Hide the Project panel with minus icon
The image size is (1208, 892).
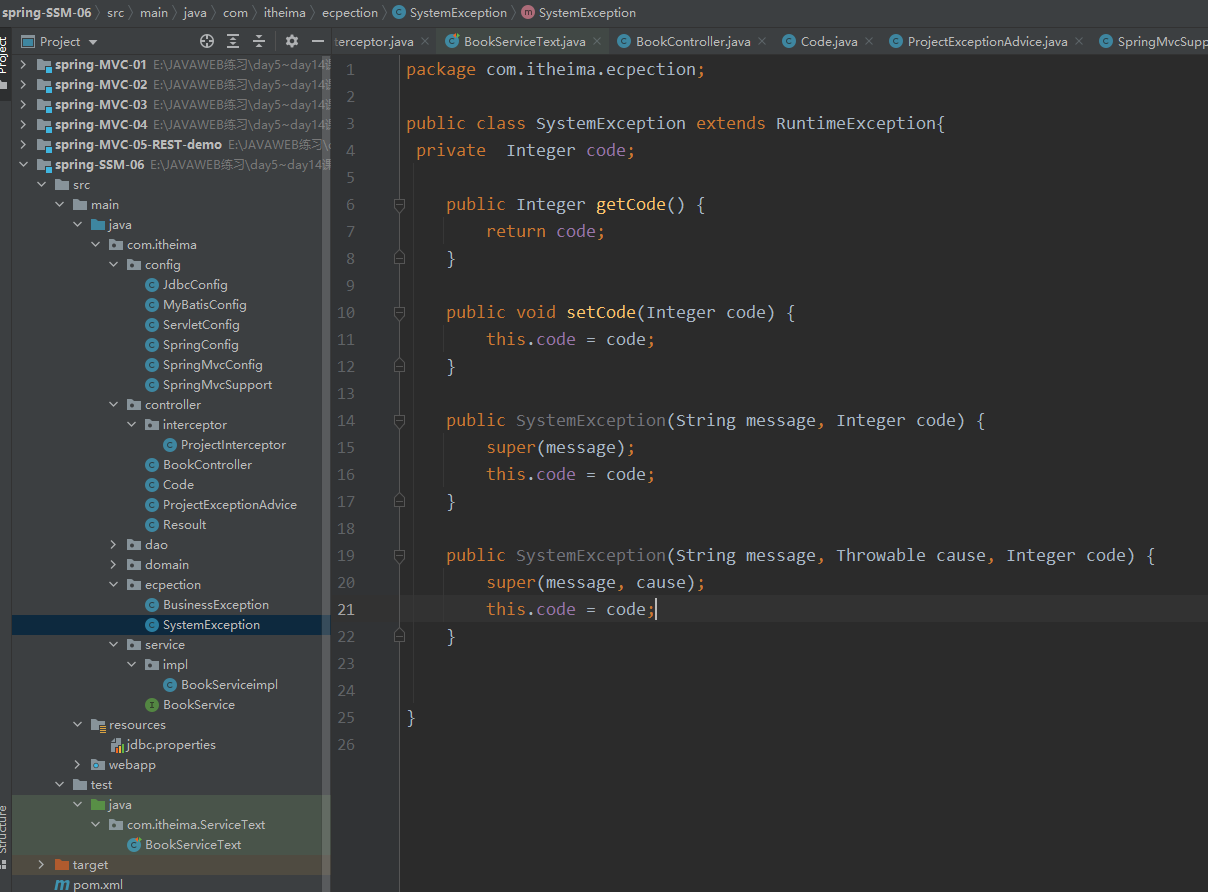coord(318,42)
